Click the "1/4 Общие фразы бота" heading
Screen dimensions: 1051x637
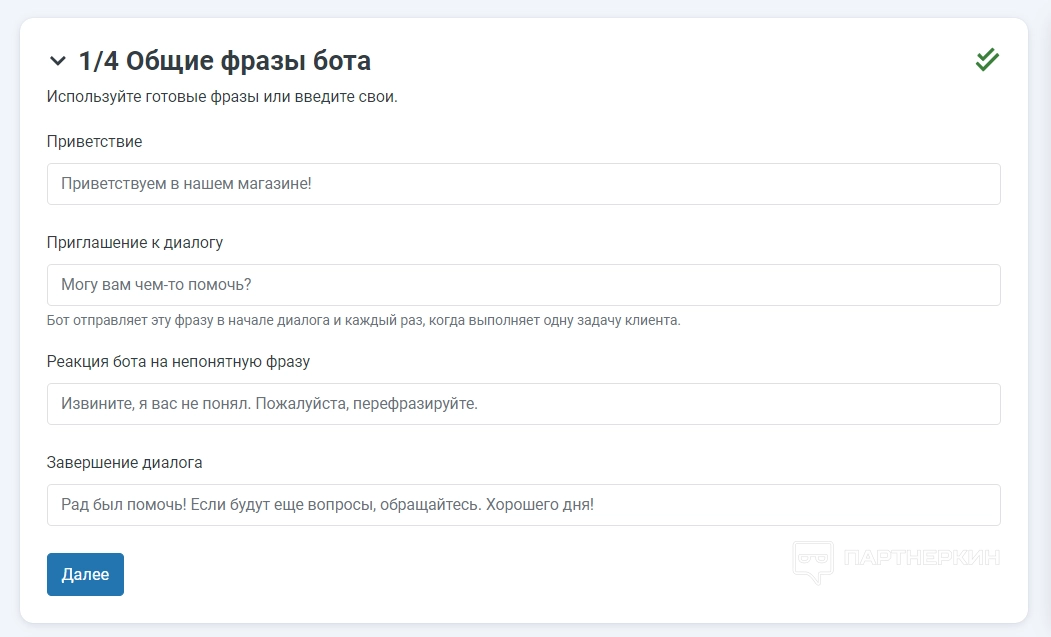(225, 61)
